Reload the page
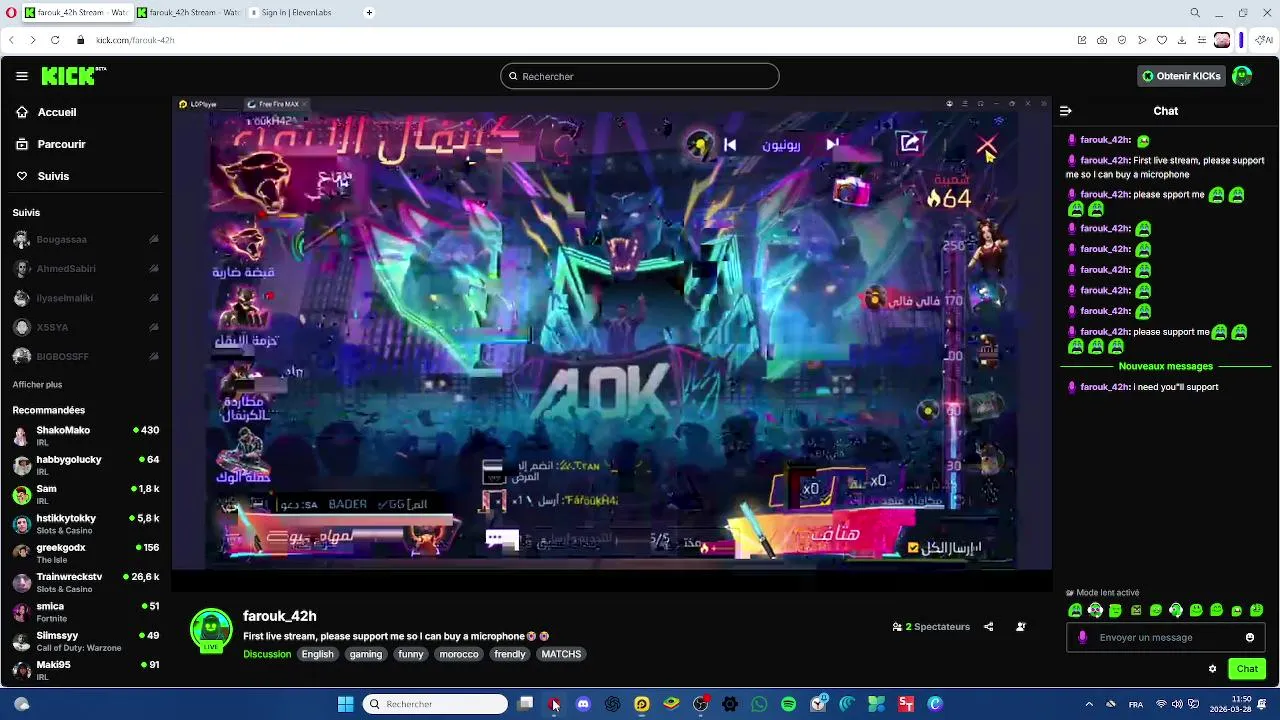Image resolution: width=1280 pixels, height=720 pixels. click(55, 40)
